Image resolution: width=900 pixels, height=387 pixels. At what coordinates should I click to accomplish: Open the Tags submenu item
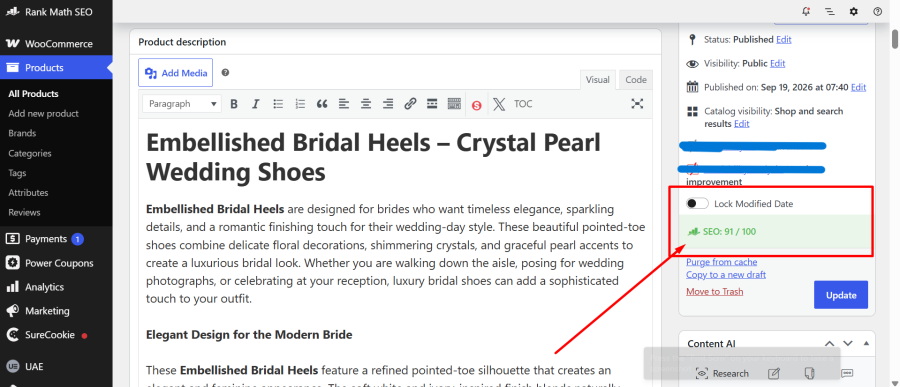coord(17,173)
